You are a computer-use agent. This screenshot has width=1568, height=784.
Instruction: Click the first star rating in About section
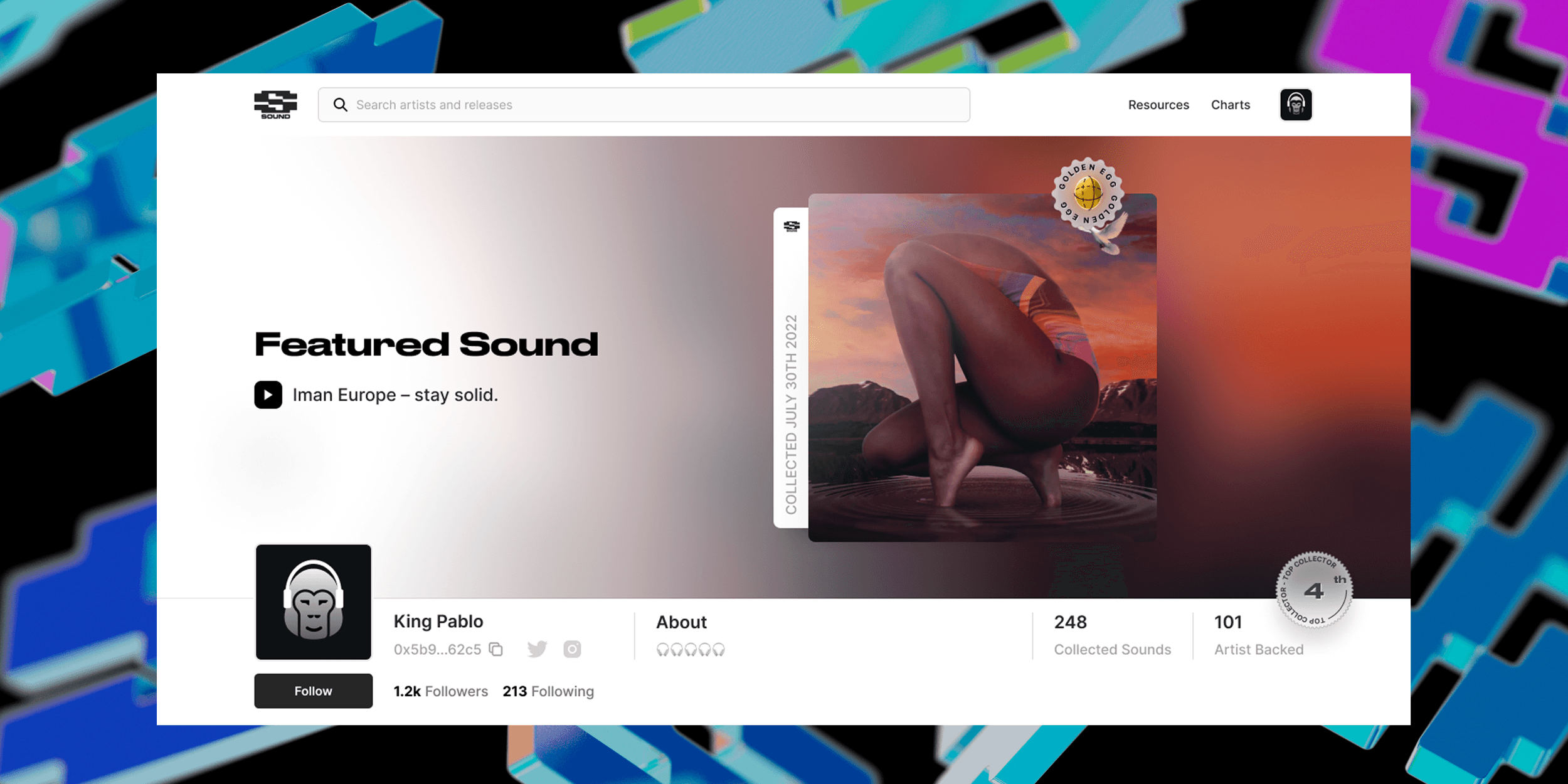[660, 650]
